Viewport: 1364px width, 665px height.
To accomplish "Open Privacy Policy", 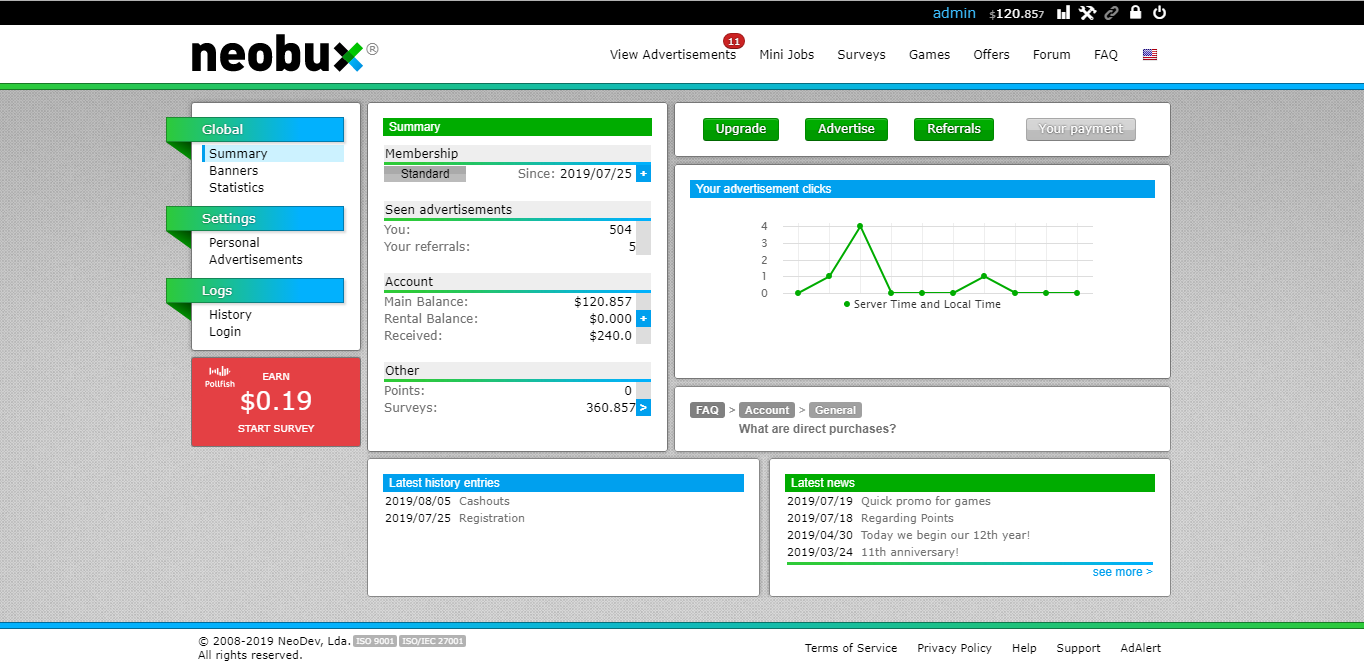I will [x=954, y=648].
